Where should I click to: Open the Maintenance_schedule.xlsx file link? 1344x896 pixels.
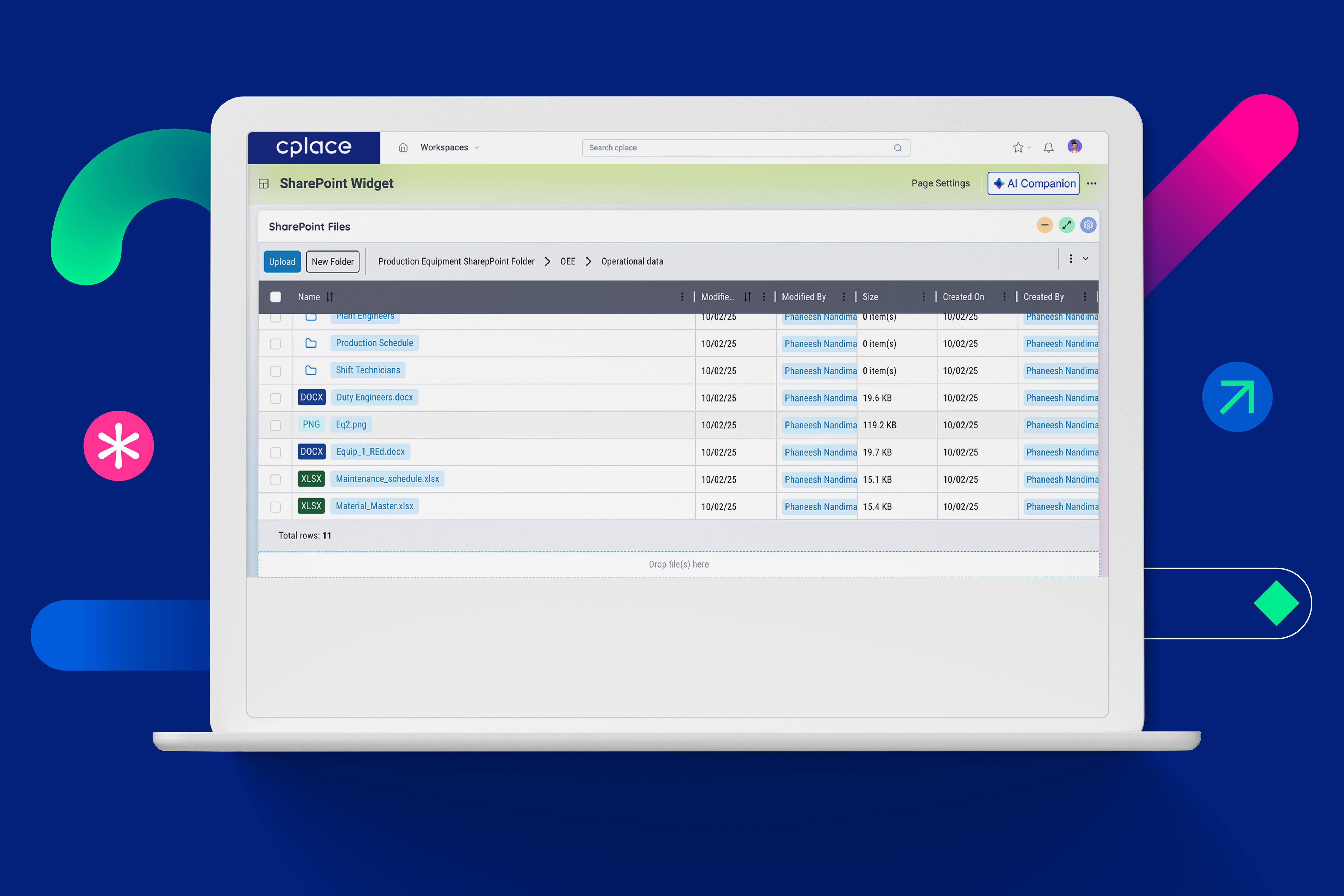pyautogui.click(x=387, y=479)
